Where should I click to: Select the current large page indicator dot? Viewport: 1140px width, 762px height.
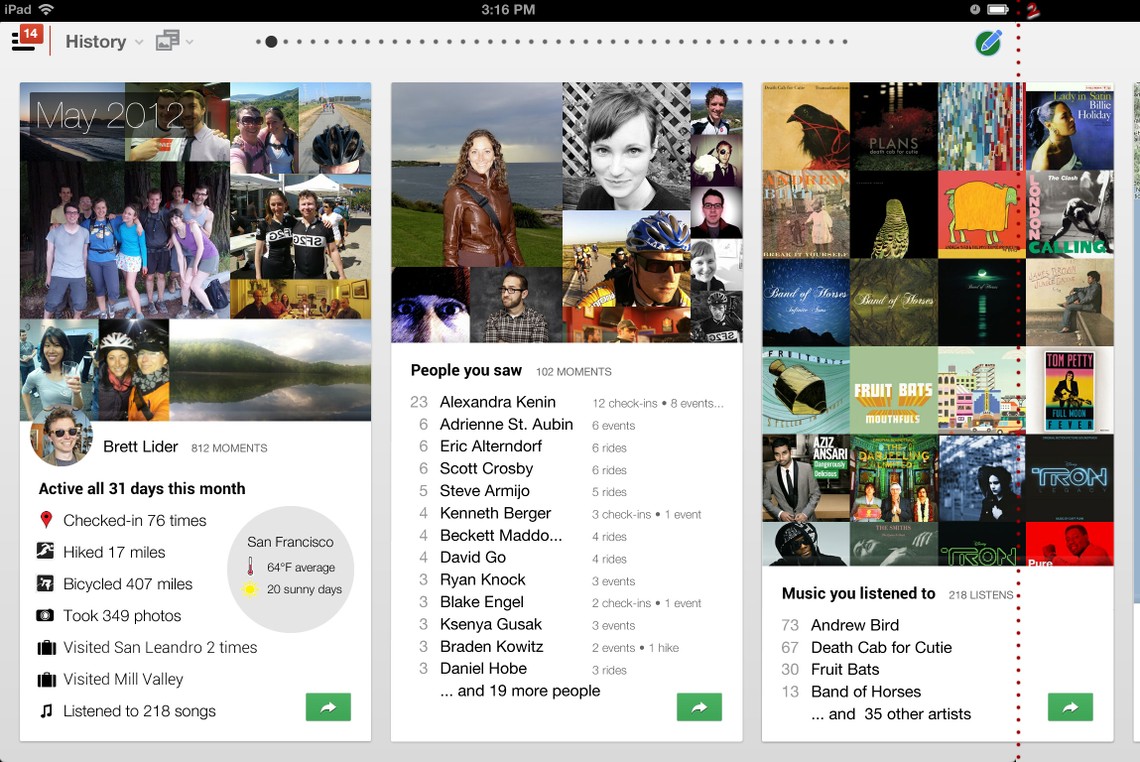click(x=271, y=42)
